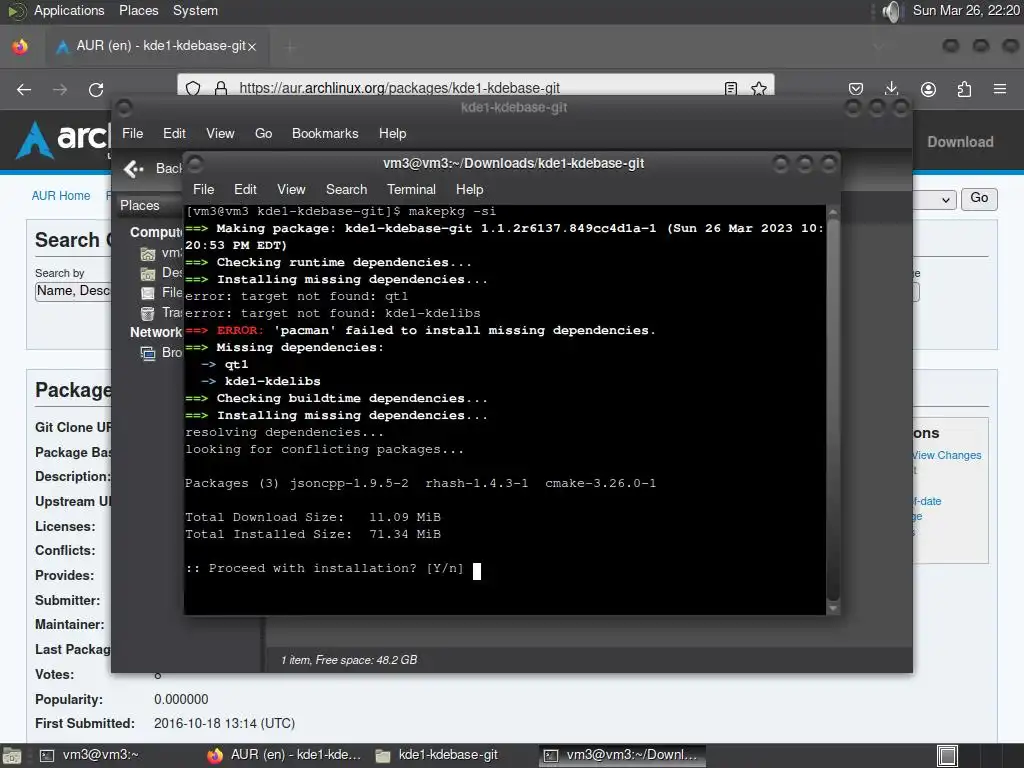Select the Trash icon in Places sidebar
This screenshot has height=768, width=1024.
[148, 313]
